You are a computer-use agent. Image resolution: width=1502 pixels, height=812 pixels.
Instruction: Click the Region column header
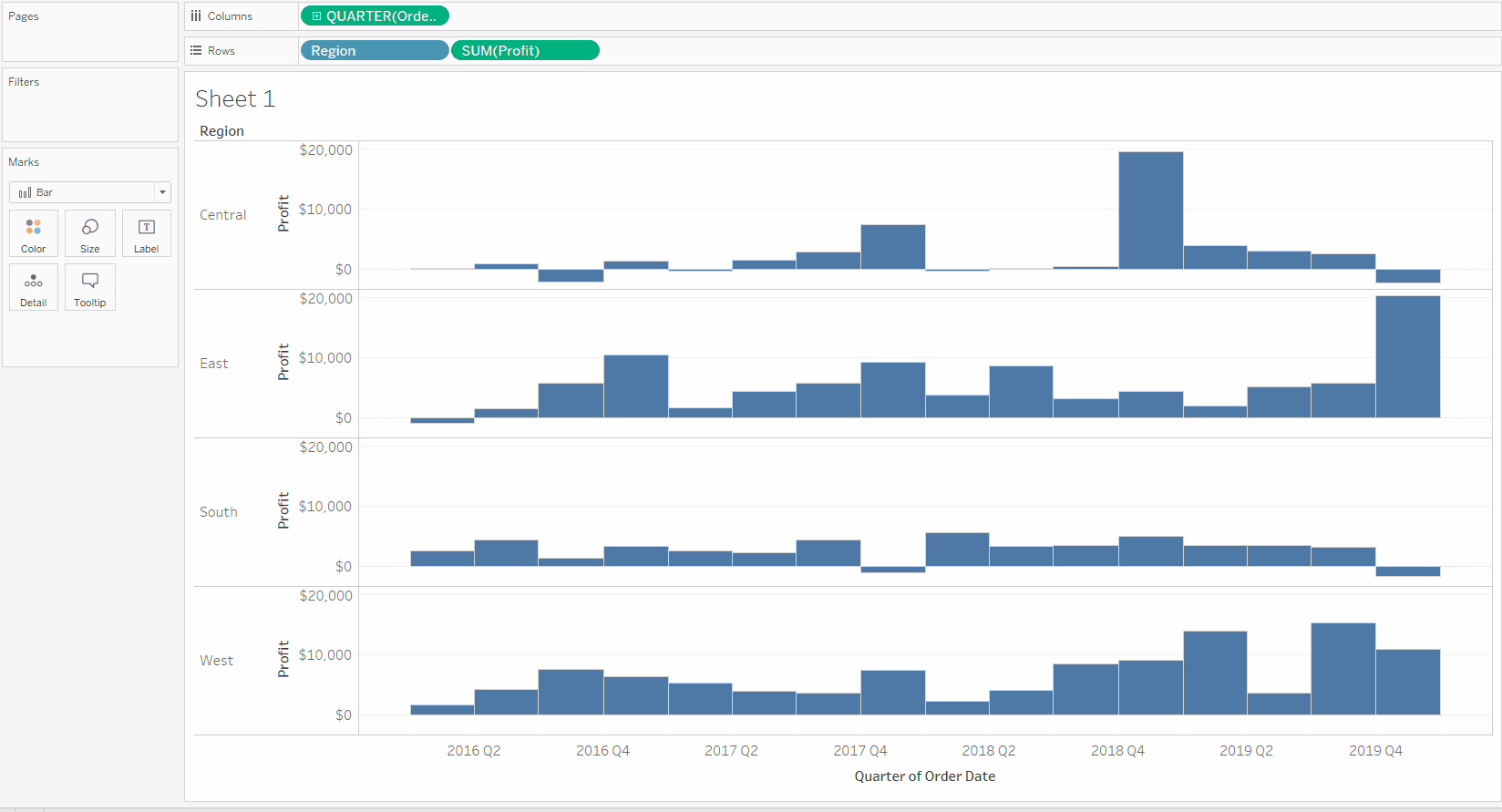[x=222, y=131]
